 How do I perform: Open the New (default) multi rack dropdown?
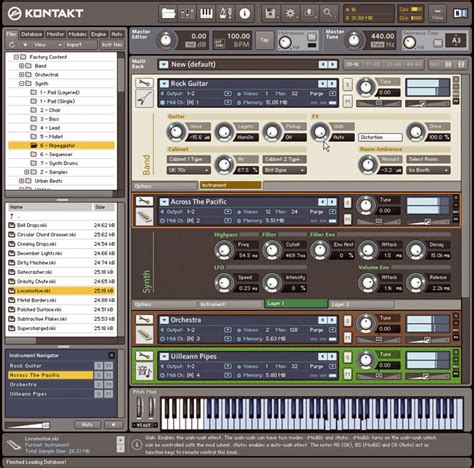(x=163, y=64)
